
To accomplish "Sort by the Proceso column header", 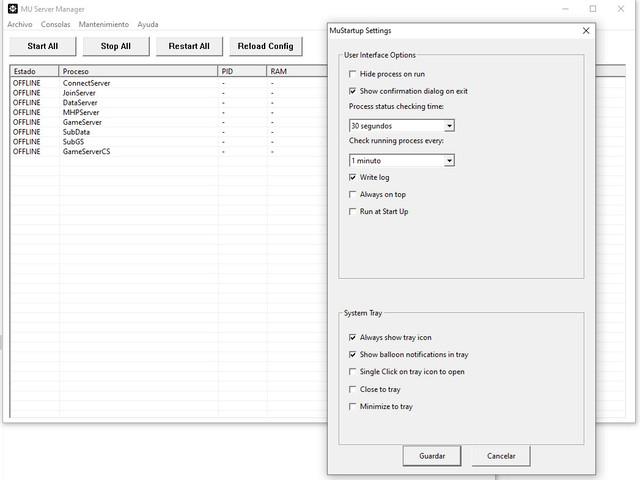I will coord(138,71).
